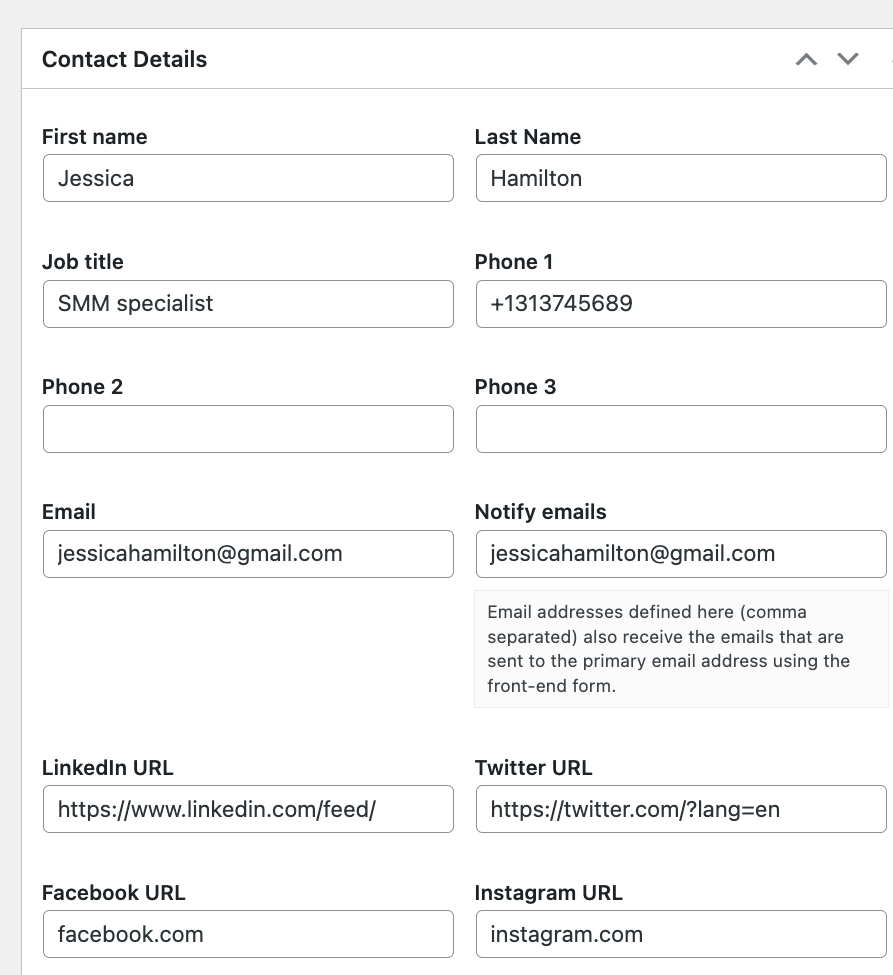Click the LinkedIn URL label
The height and width of the screenshot is (975, 893).
click(108, 768)
